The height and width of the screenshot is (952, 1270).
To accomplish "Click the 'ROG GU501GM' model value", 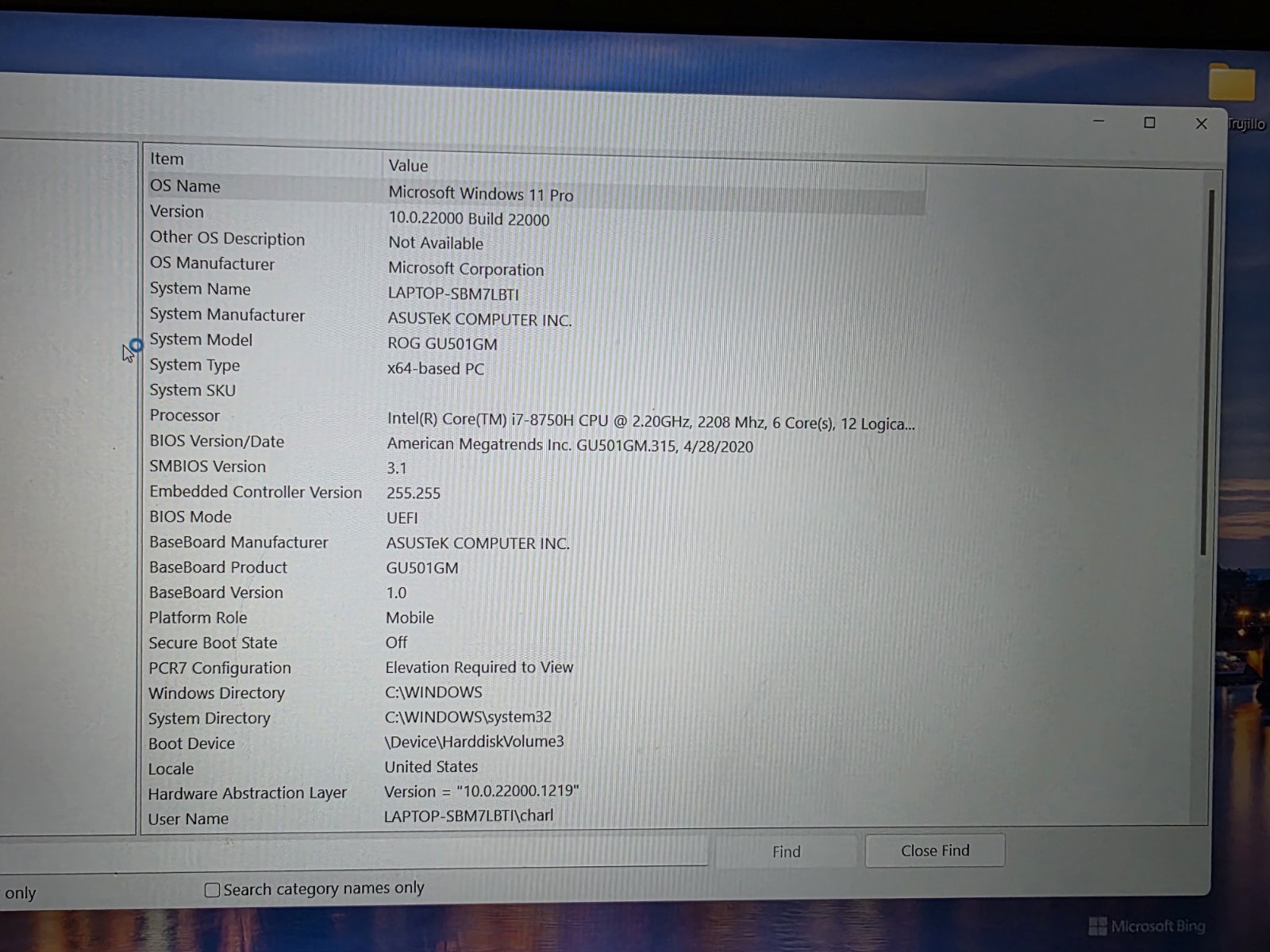I will tap(442, 344).
